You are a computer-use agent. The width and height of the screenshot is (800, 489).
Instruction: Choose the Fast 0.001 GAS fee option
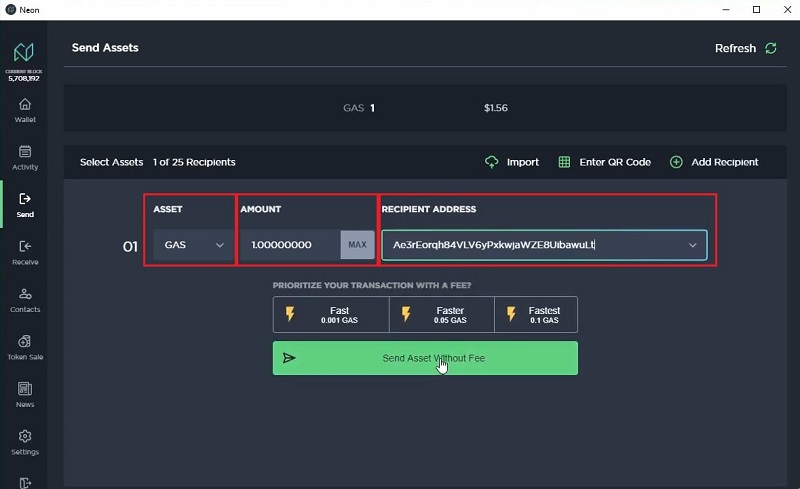331,315
